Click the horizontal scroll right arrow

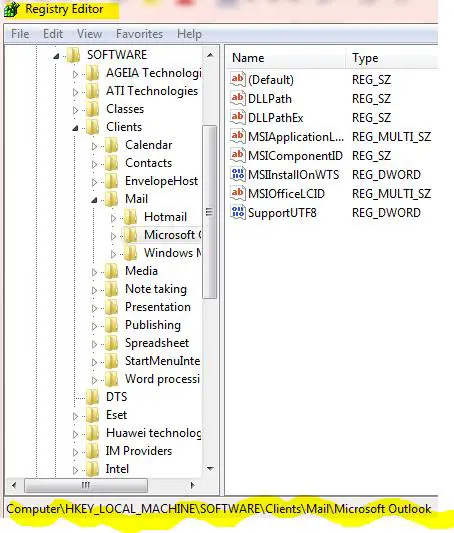[x=193, y=485]
